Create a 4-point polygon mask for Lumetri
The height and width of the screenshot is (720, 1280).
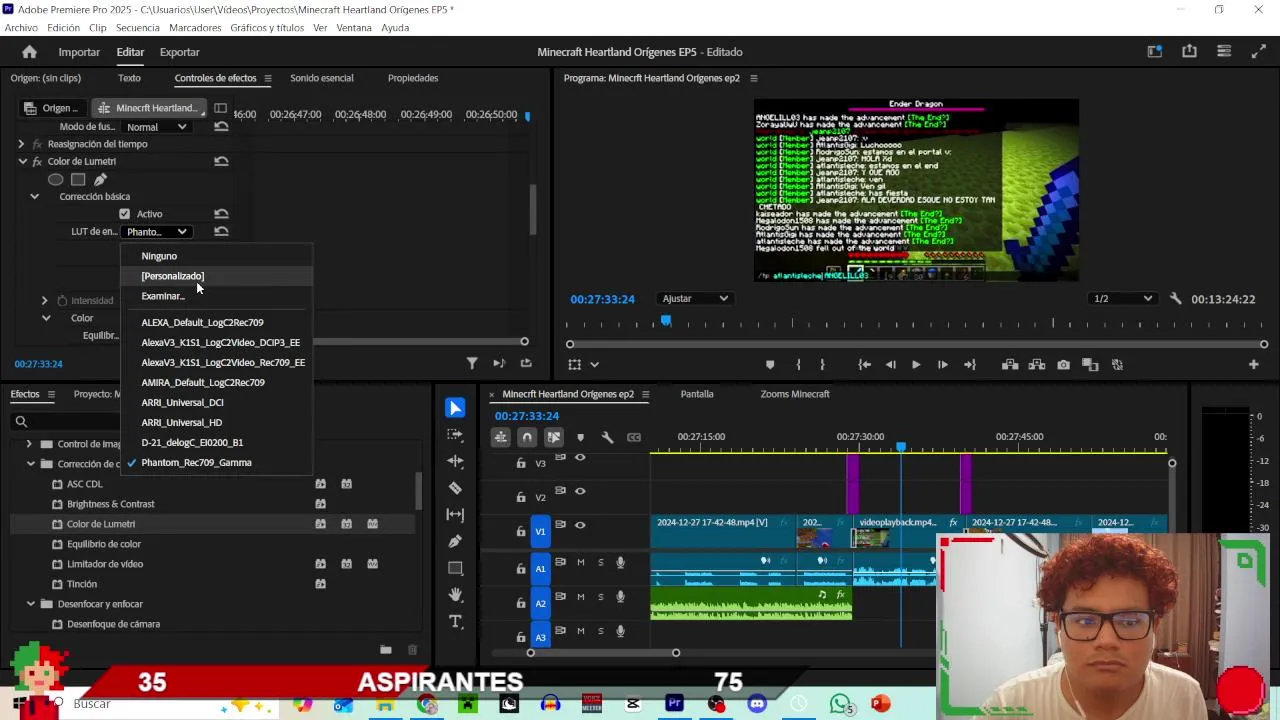pos(78,180)
